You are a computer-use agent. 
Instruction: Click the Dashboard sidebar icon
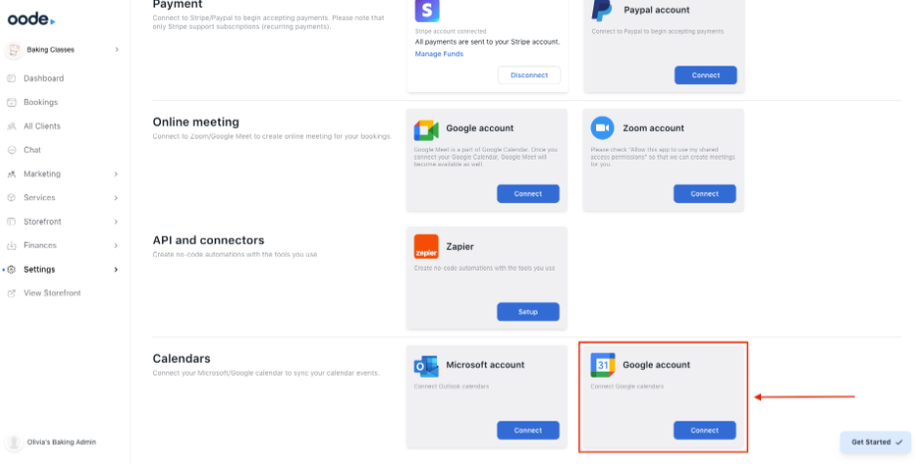[12, 78]
